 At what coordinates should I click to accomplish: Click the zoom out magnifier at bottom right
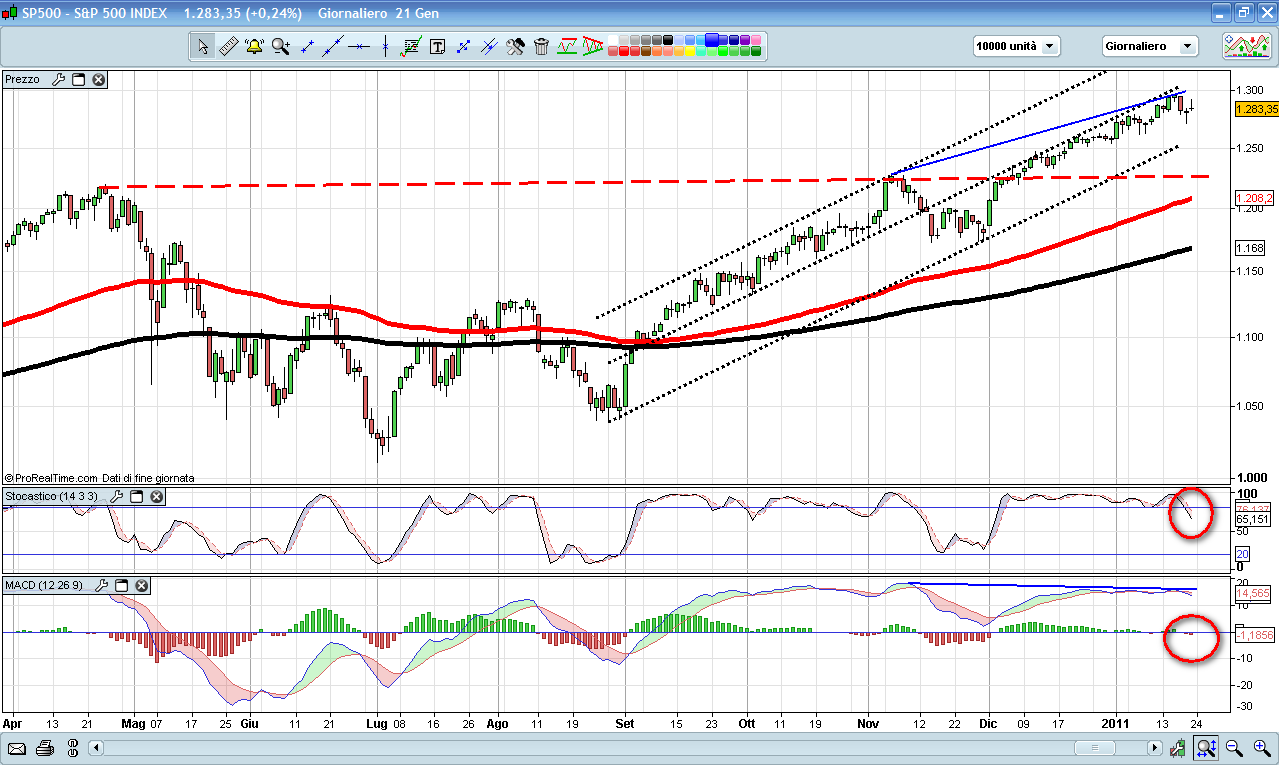(1234, 748)
